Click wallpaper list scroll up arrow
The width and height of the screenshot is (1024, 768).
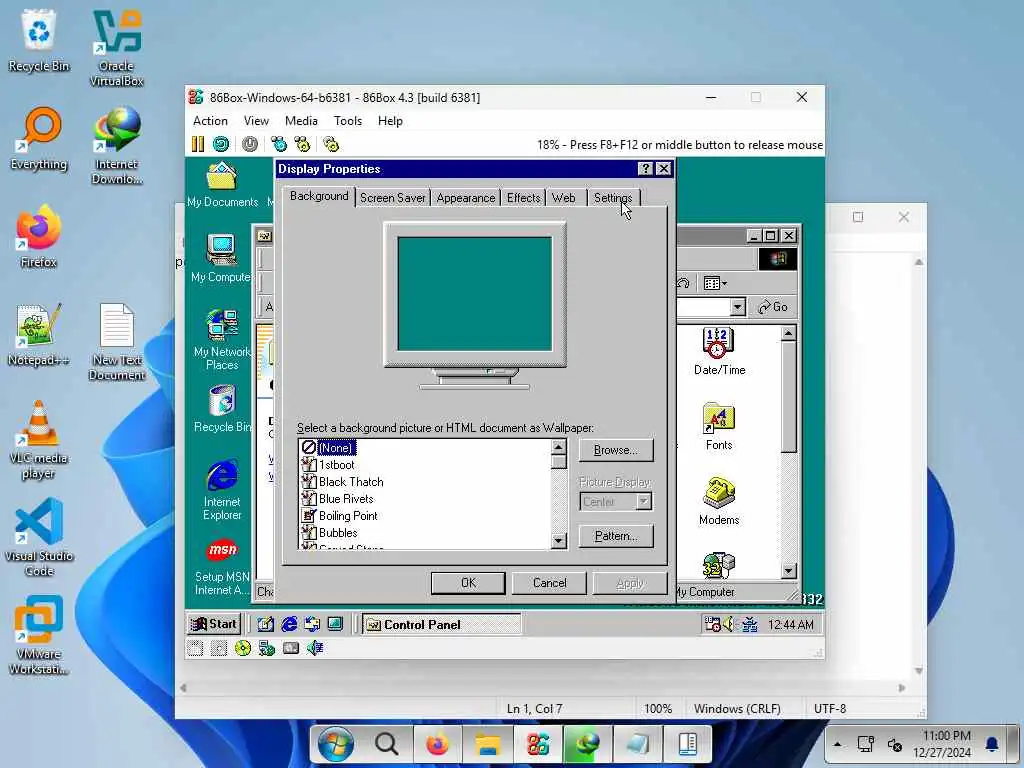(558, 447)
